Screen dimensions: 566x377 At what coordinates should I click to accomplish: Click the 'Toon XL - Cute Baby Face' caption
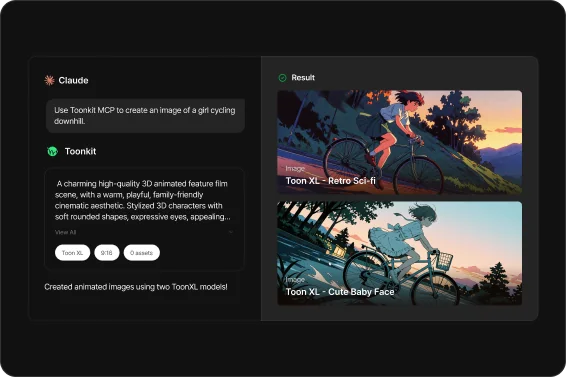click(x=340, y=292)
